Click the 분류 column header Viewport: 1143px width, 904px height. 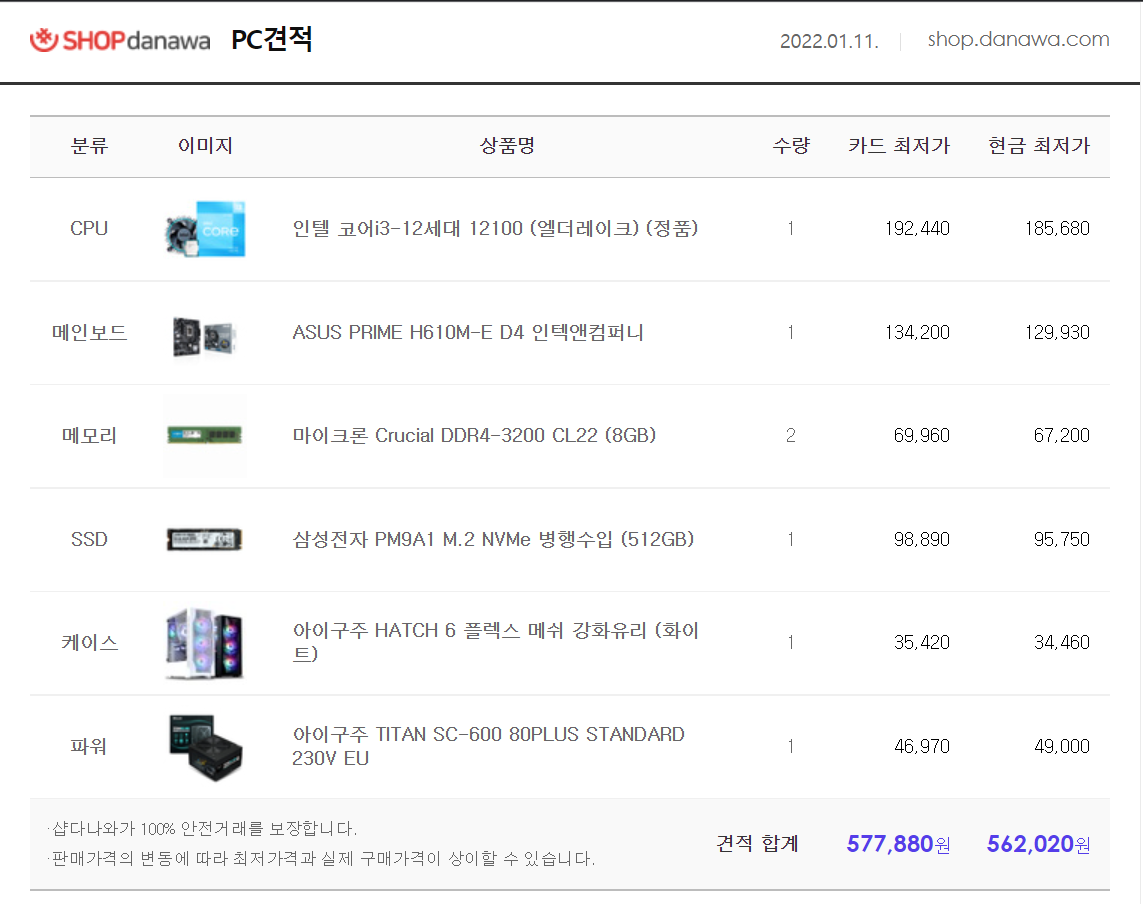[89, 146]
